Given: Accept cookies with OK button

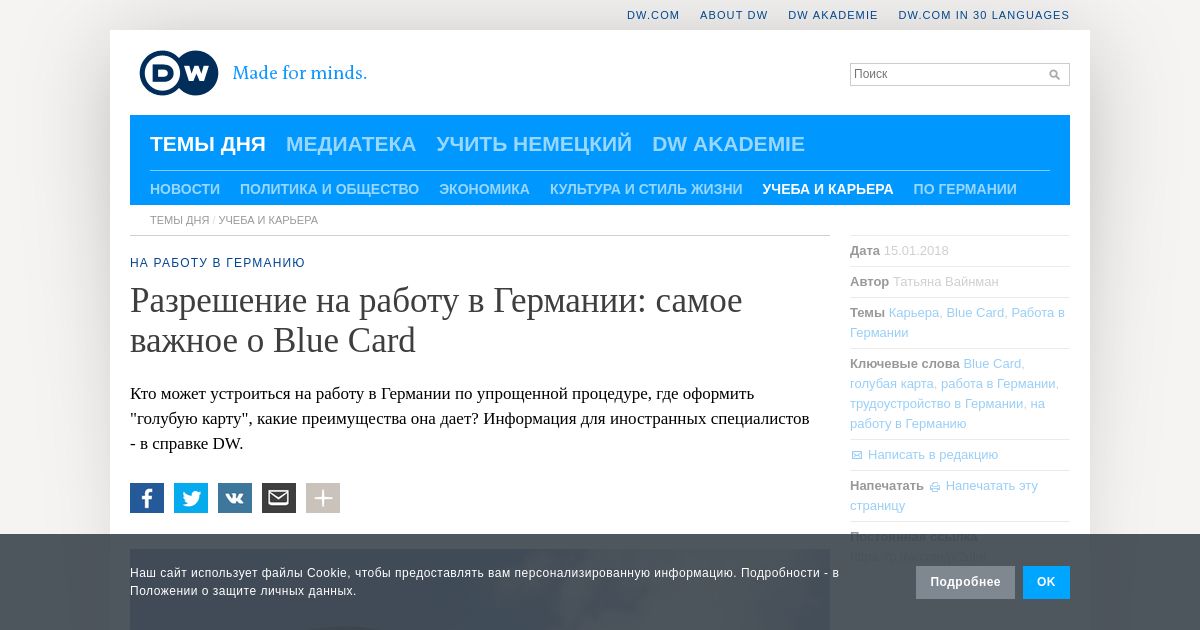Looking at the screenshot, I should point(1046,582).
